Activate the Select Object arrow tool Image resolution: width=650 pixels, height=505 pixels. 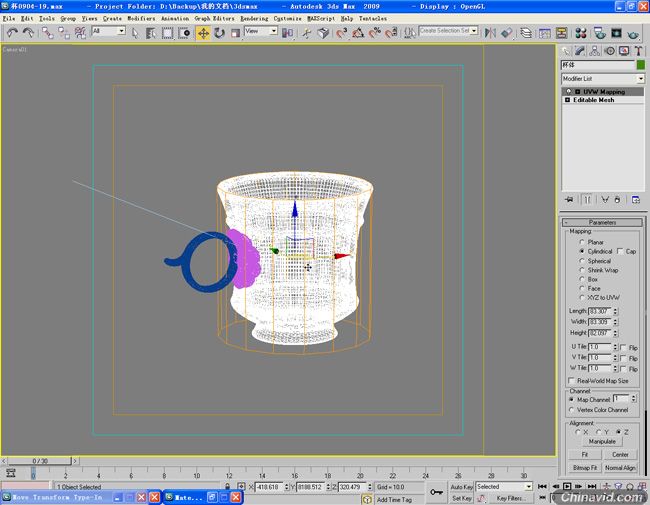point(135,33)
